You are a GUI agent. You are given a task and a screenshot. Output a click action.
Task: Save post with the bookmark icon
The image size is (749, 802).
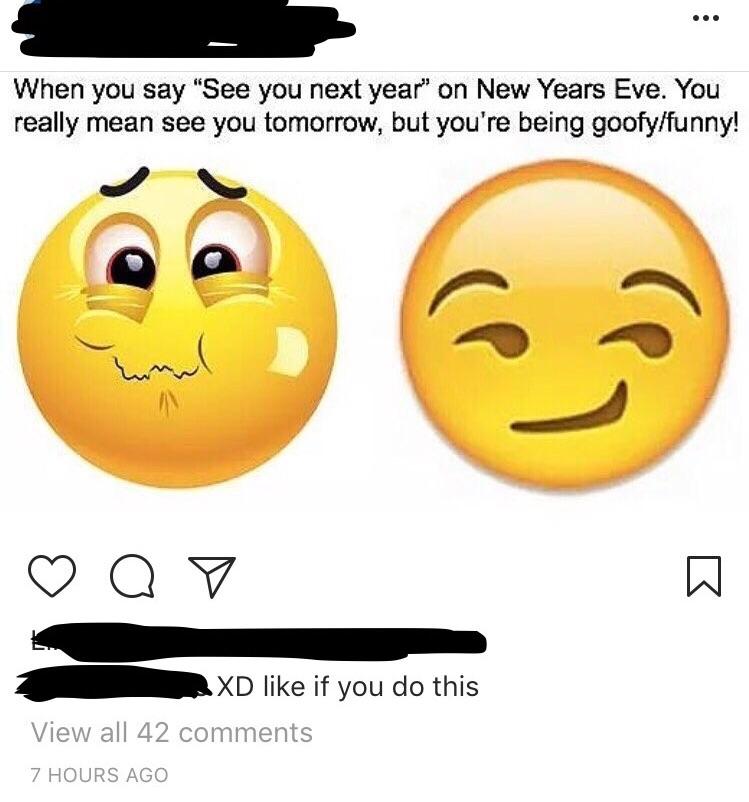point(703,575)
